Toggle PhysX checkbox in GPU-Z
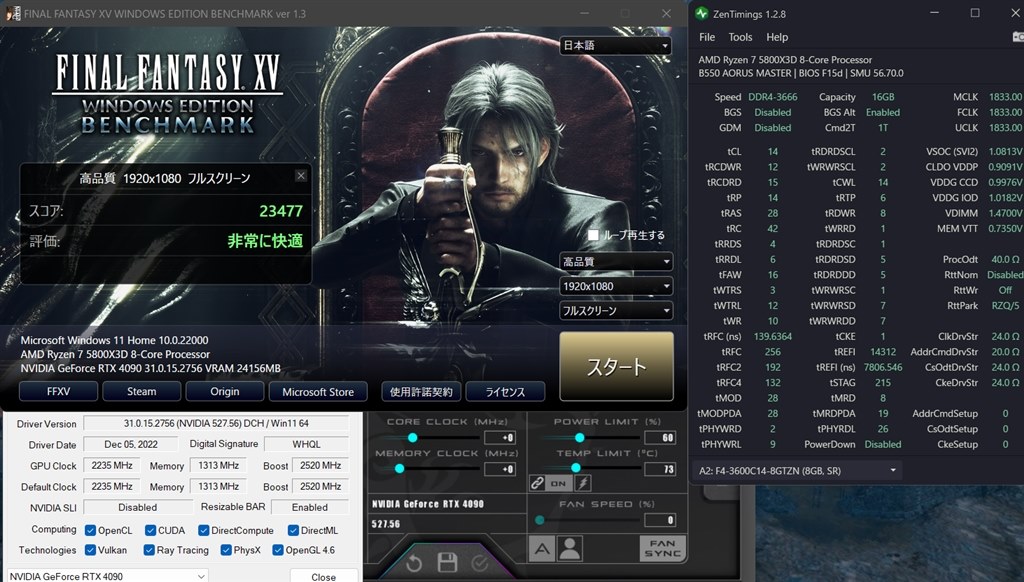1024x582 pixels. (x=226, y=550)
